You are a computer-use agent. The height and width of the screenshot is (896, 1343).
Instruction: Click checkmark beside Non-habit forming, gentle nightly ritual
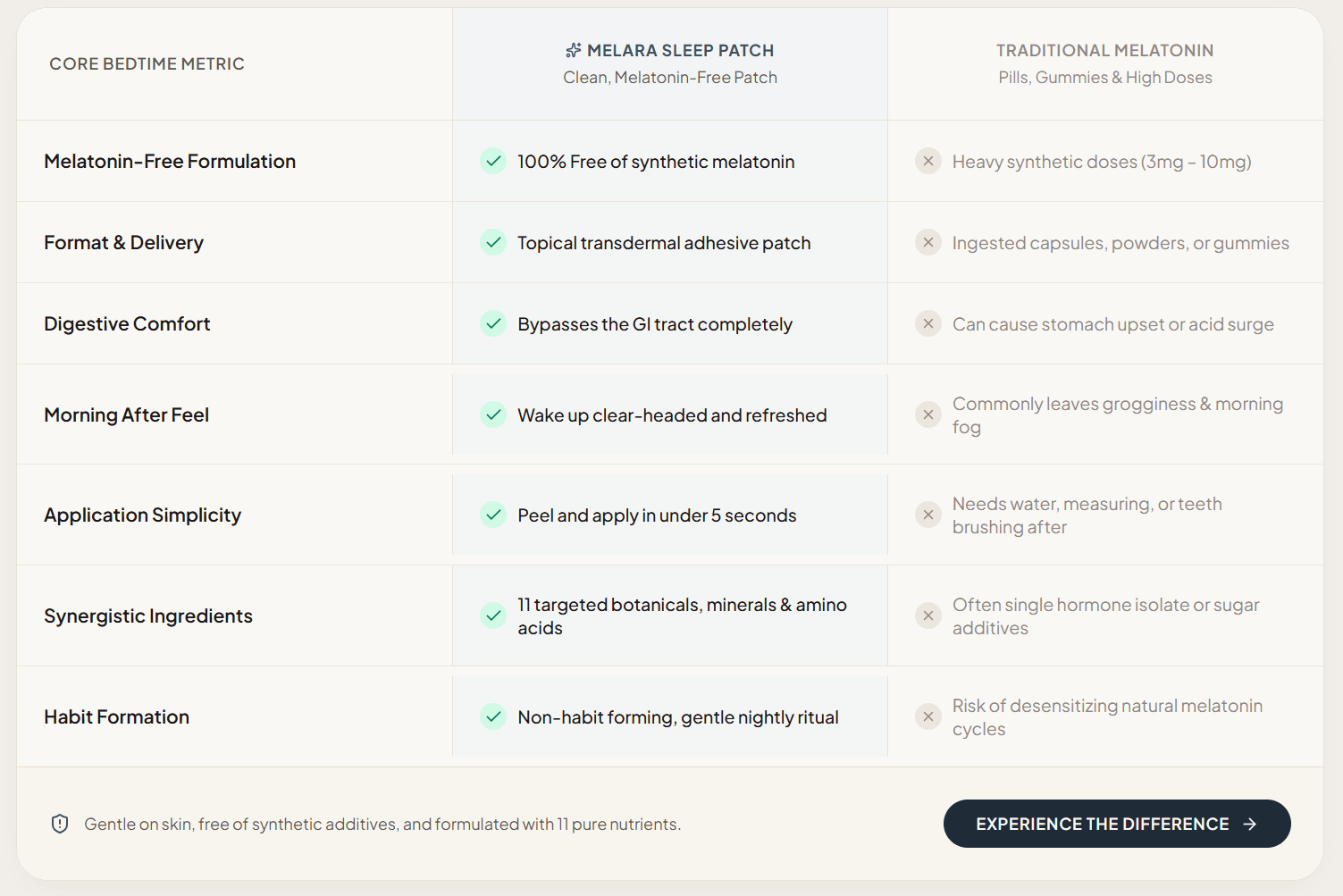pyautogui.click(x=493, y=716)
